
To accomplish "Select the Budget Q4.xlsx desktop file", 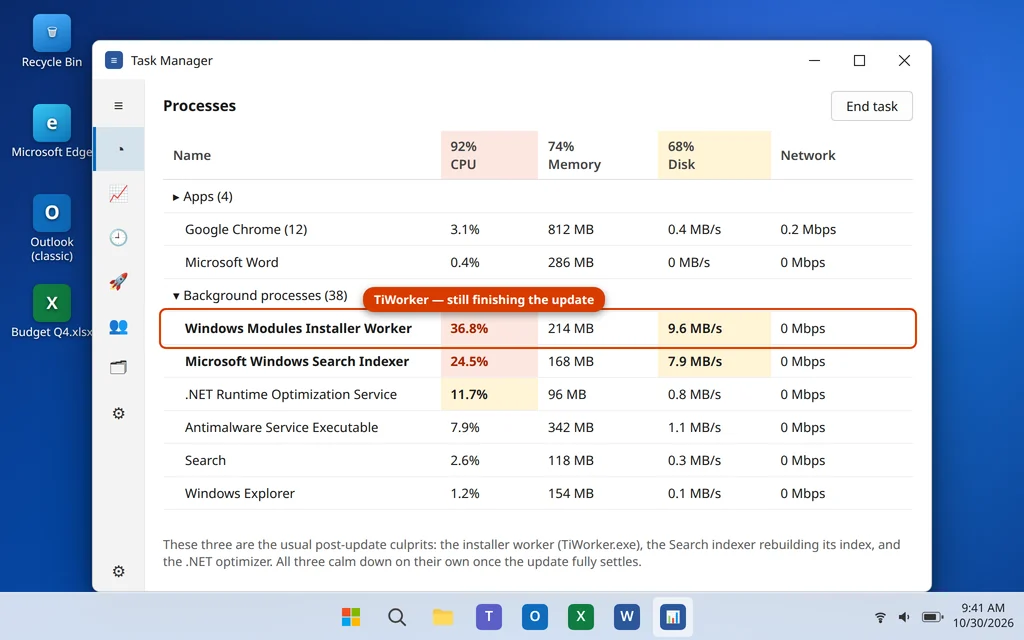I will pos(52,311).
